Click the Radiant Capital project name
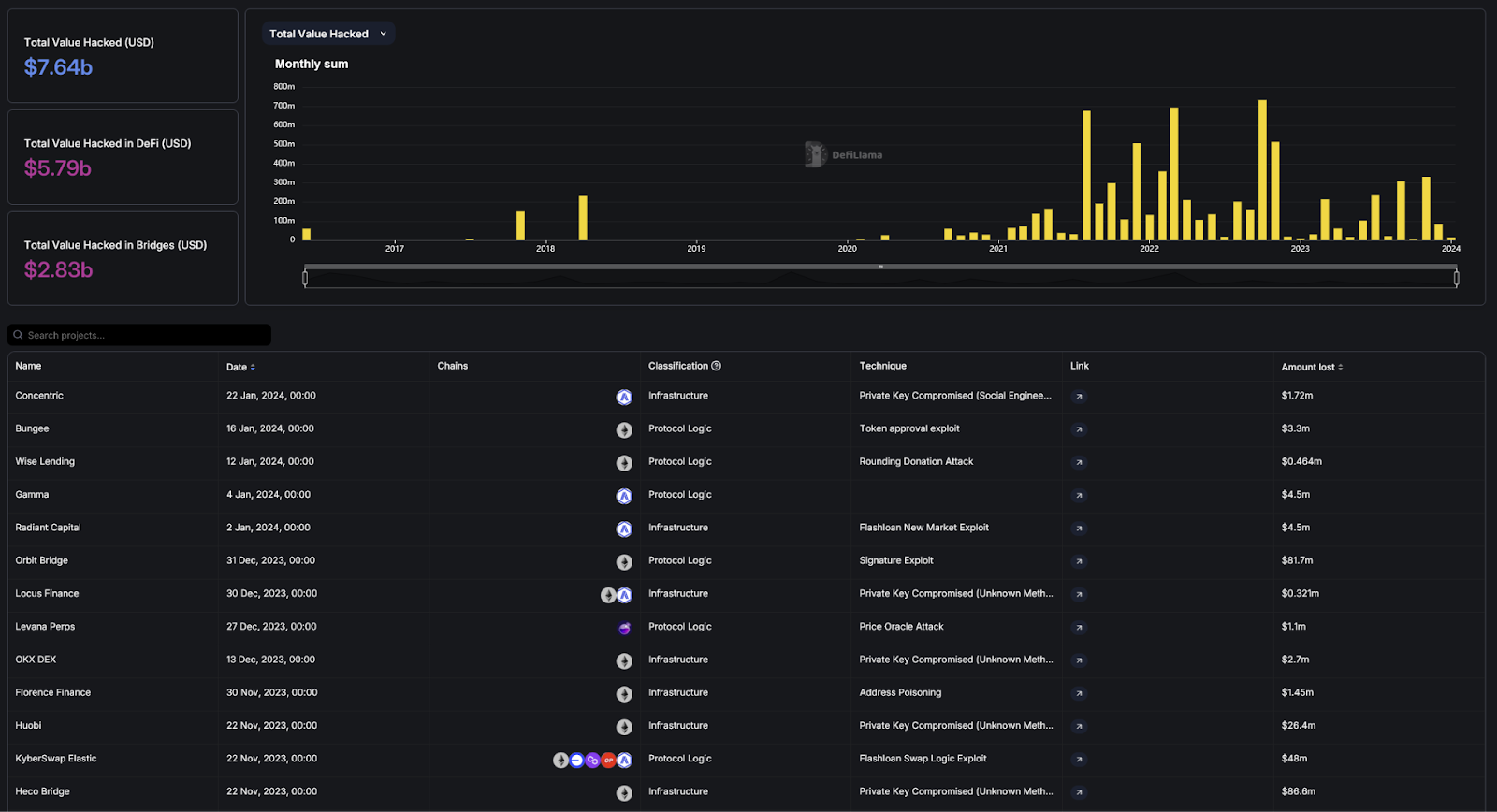This screenshot has height=812, width=1497. point(48,528)
